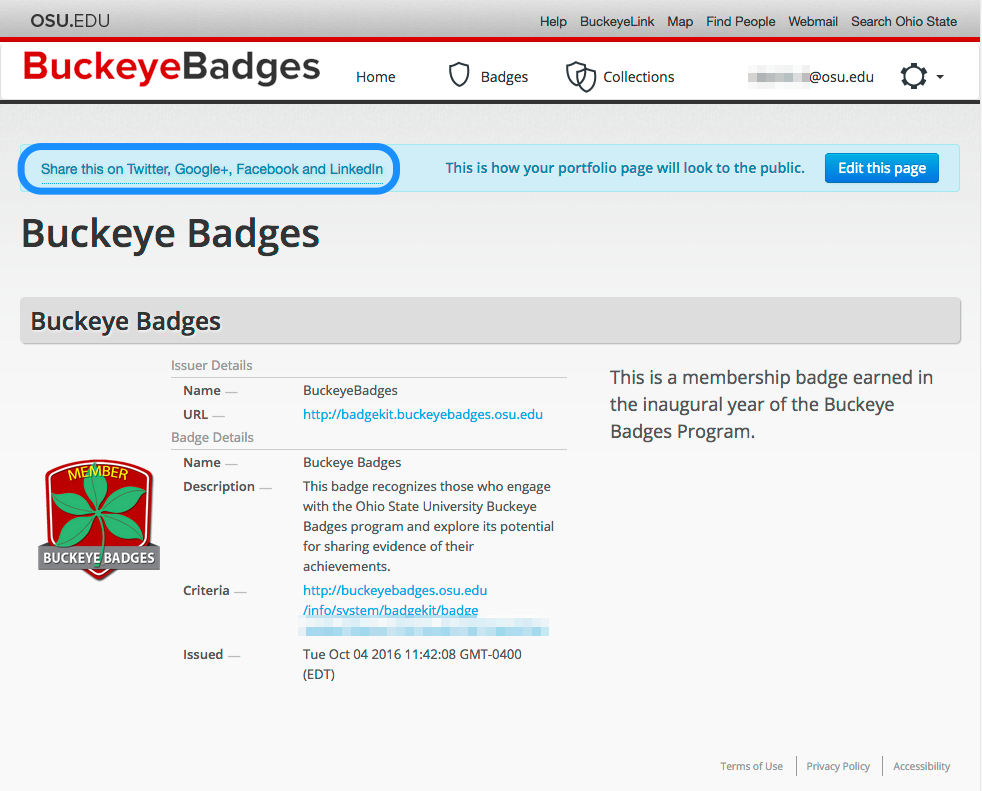Open Terms of Use in footer
The image size is (982, 791).
752,766
